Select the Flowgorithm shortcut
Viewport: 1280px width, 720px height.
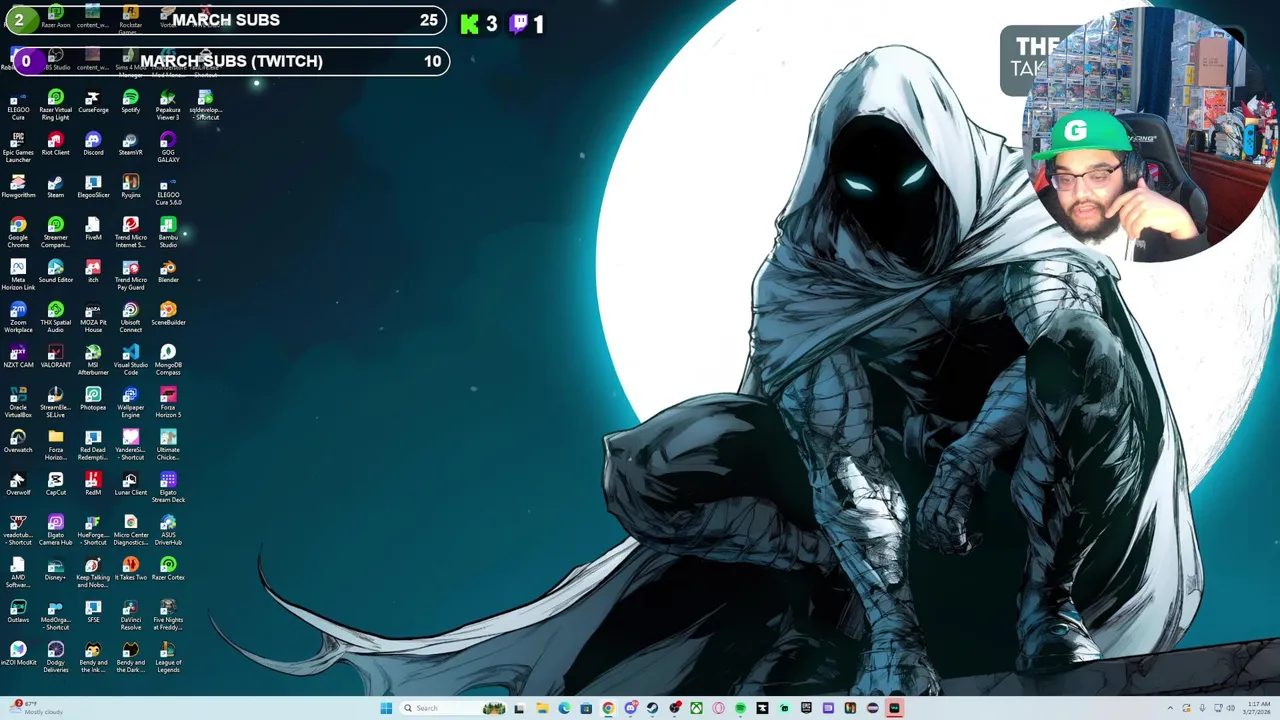point(18,187)
